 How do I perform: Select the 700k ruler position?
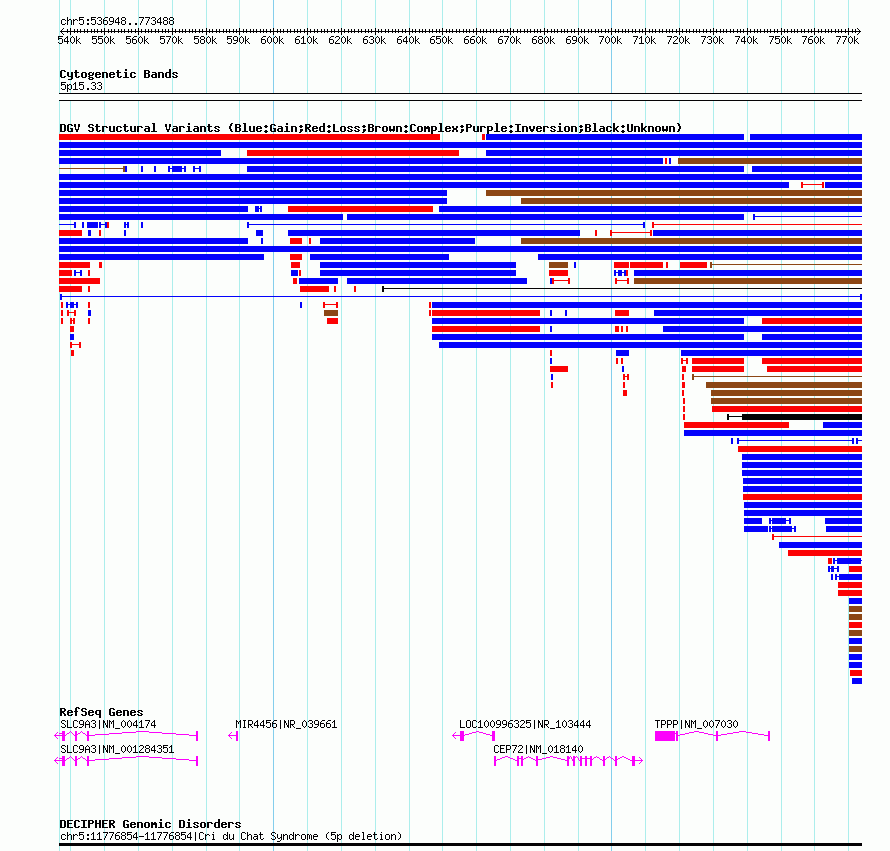click(x=610, y=40)
